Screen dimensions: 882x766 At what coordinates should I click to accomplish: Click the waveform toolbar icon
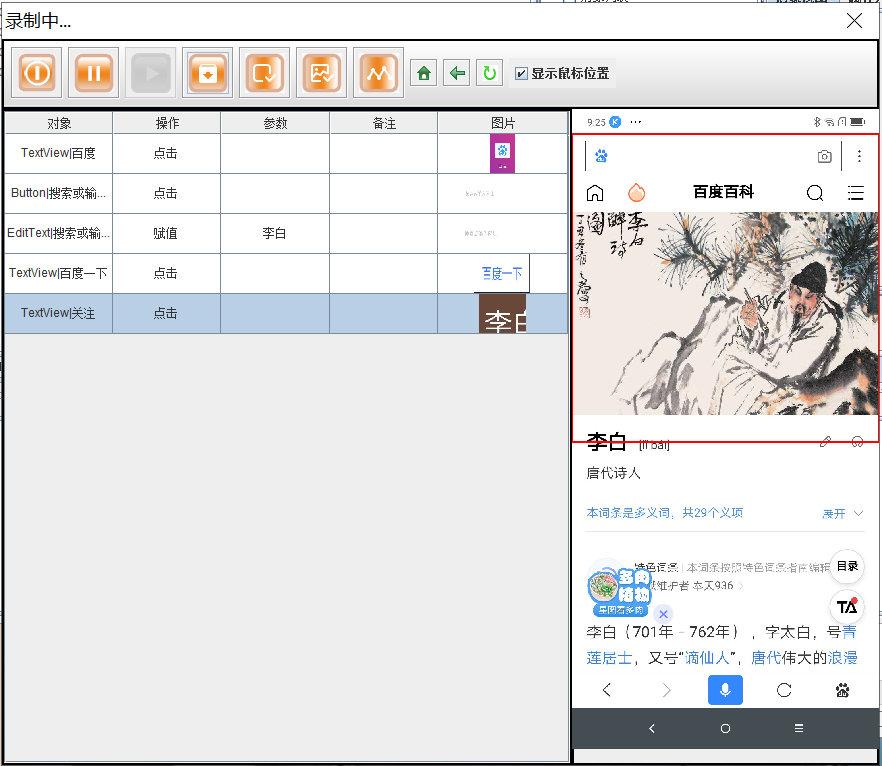tap(378, 73)
